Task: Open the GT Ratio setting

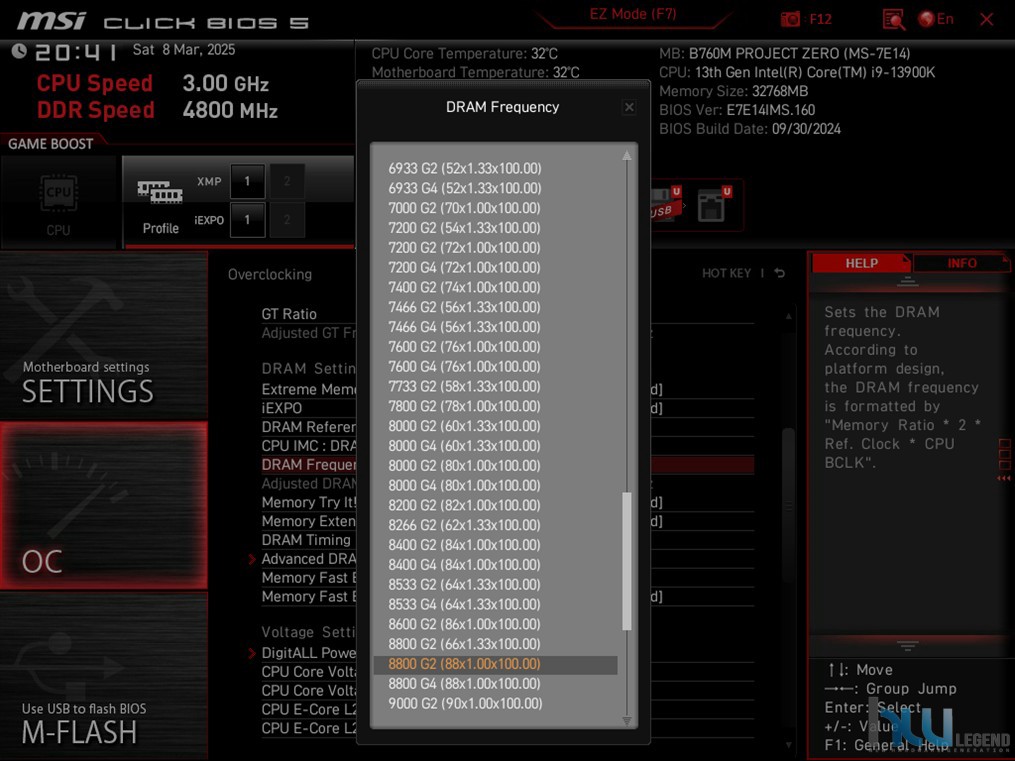Action: [289, 314]
